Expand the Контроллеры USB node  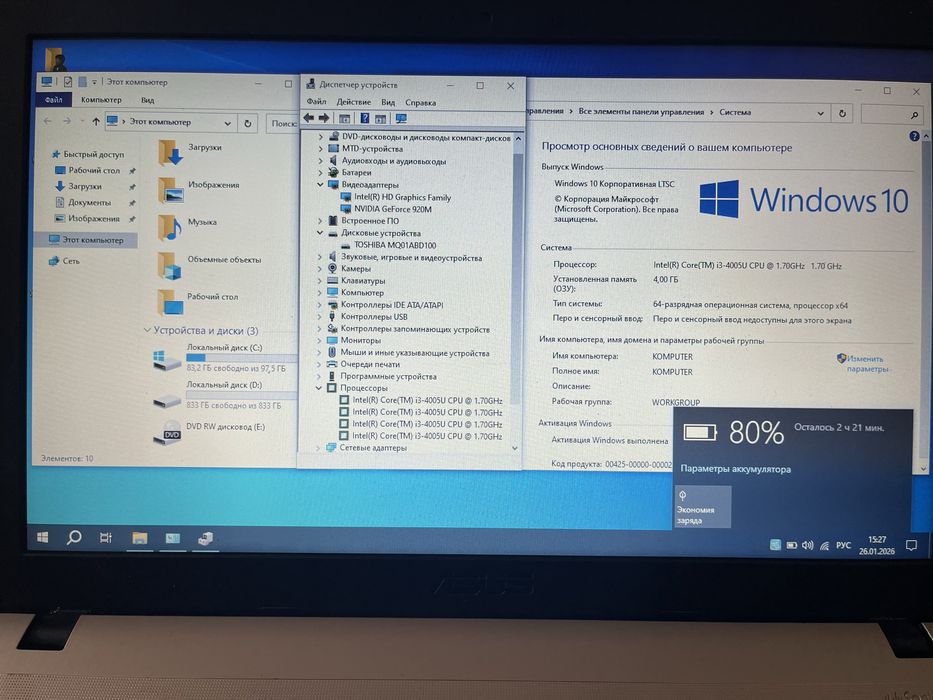pos(320,317)
